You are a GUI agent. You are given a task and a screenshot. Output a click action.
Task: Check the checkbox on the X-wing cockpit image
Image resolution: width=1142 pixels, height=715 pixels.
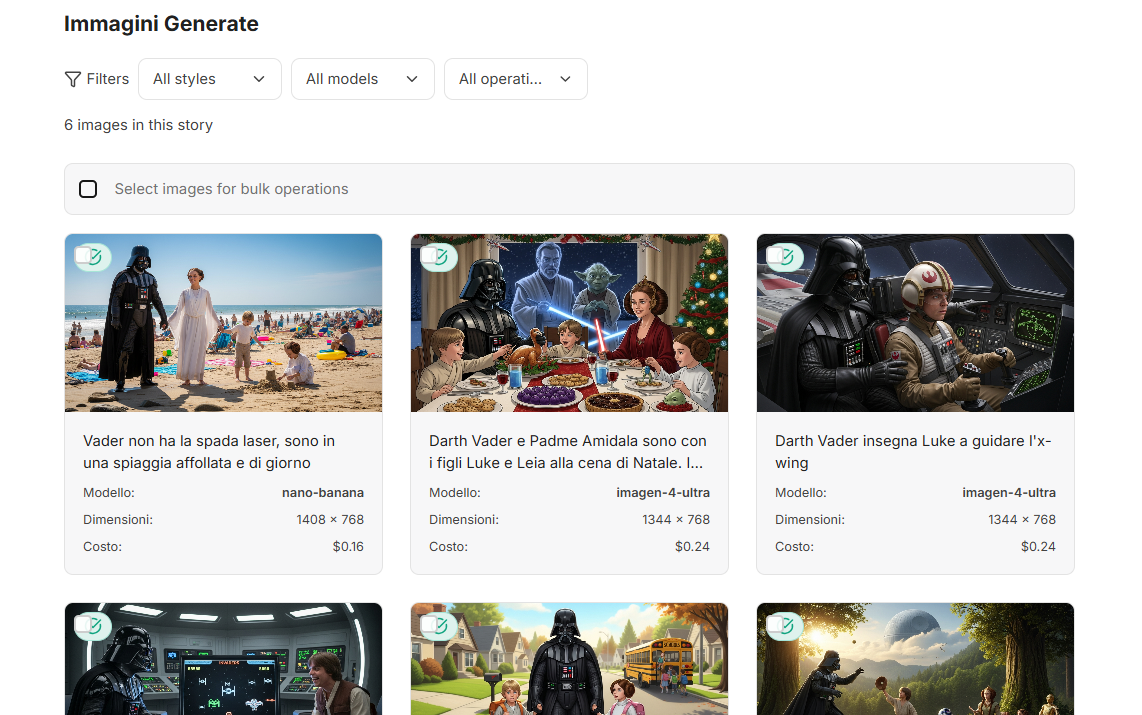774,256
